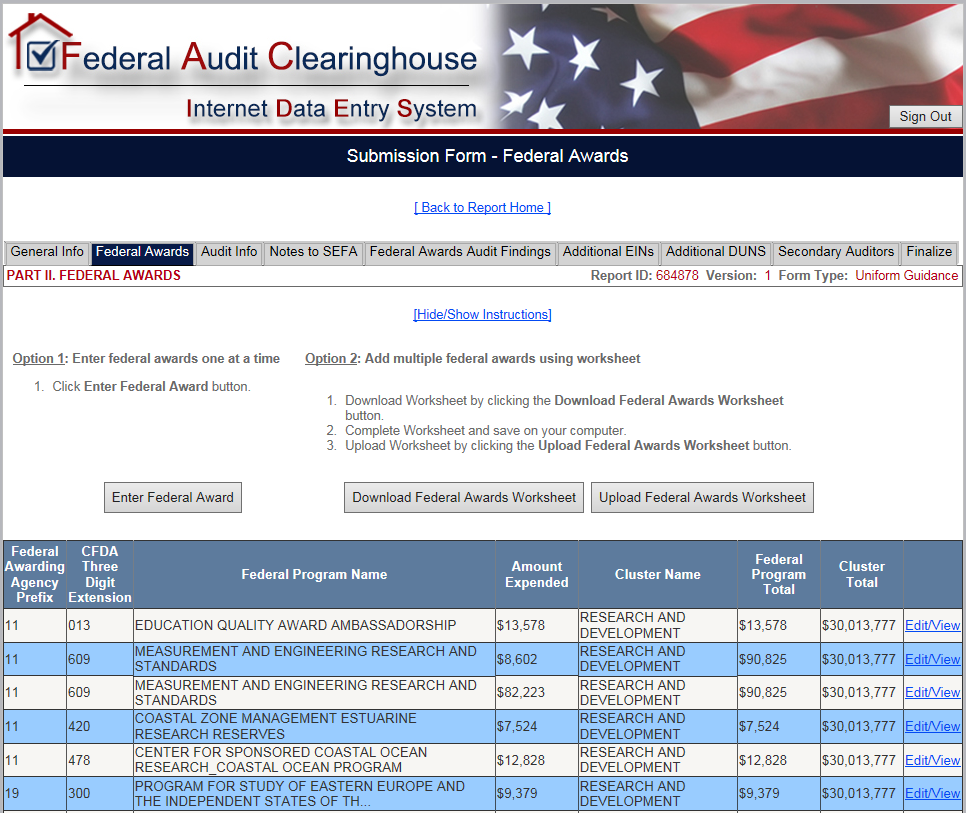Edit/View the $8,602 Measurement and Engineering row
Viewport: 966px width, 813px height.
[x=932, y=660]
